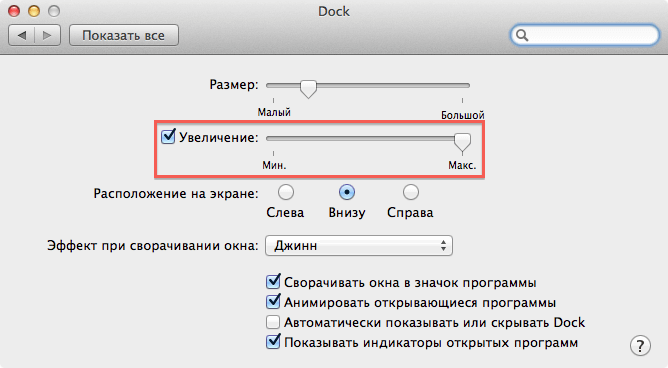The image size is (668, 368).
Task: Enable Автоматически показывать или скрывать Dock
Action: [x=273, y=322]
